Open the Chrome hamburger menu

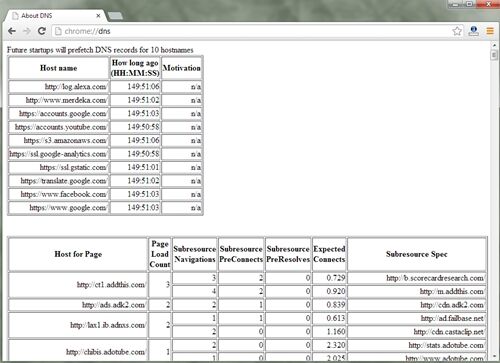click(x=490, y=31)
